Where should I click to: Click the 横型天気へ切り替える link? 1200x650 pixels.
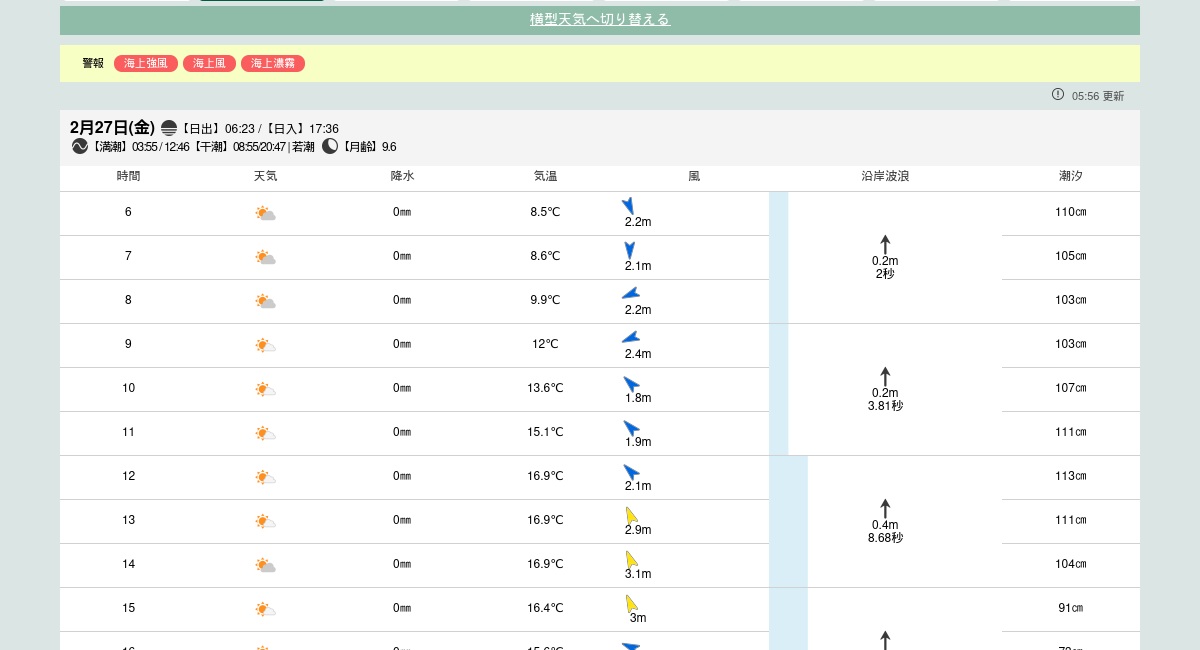[x=599, y=20]
